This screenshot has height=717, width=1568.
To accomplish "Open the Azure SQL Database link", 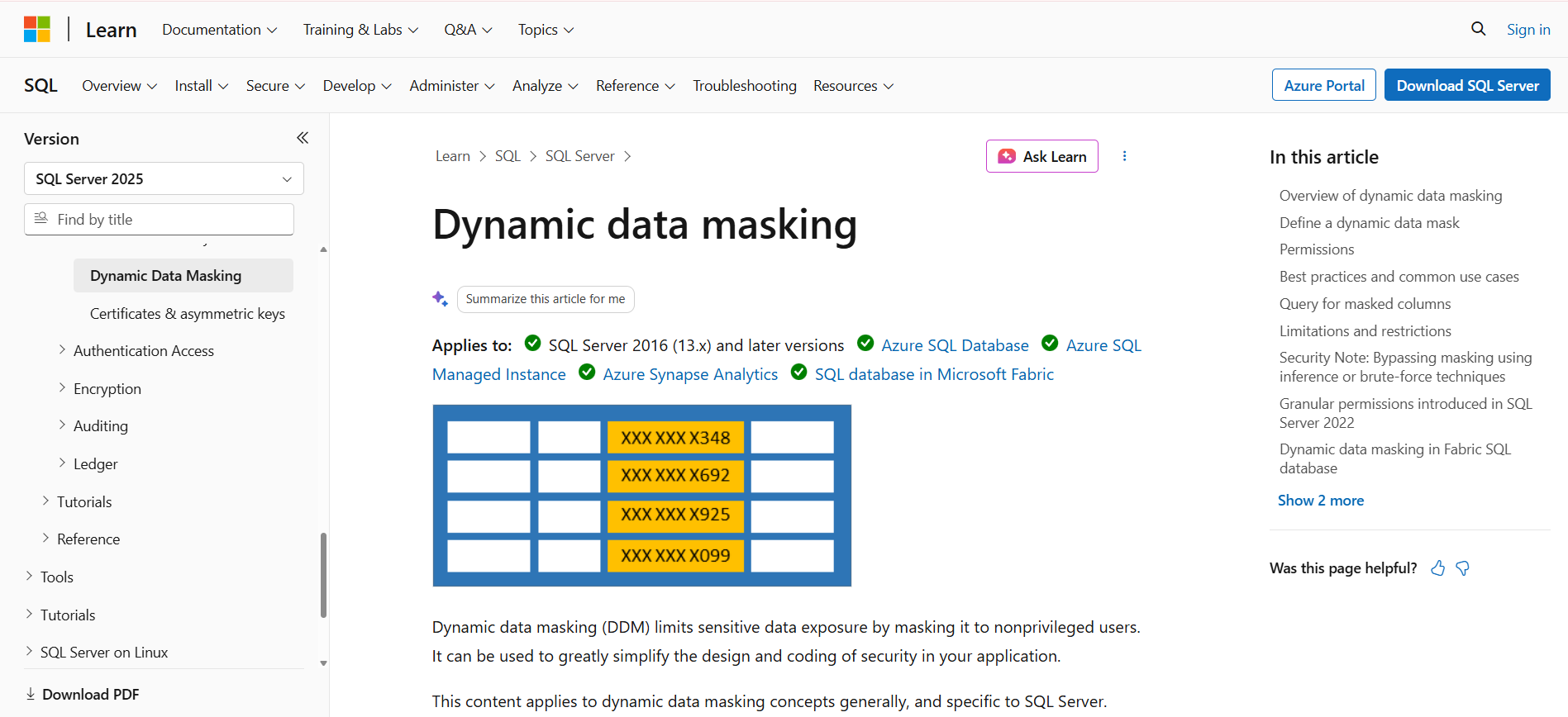I will [955, 345].
